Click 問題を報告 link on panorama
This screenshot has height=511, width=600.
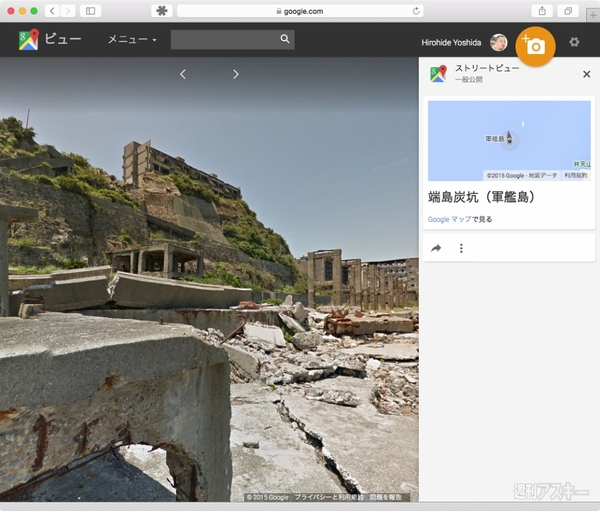[385, 497]
